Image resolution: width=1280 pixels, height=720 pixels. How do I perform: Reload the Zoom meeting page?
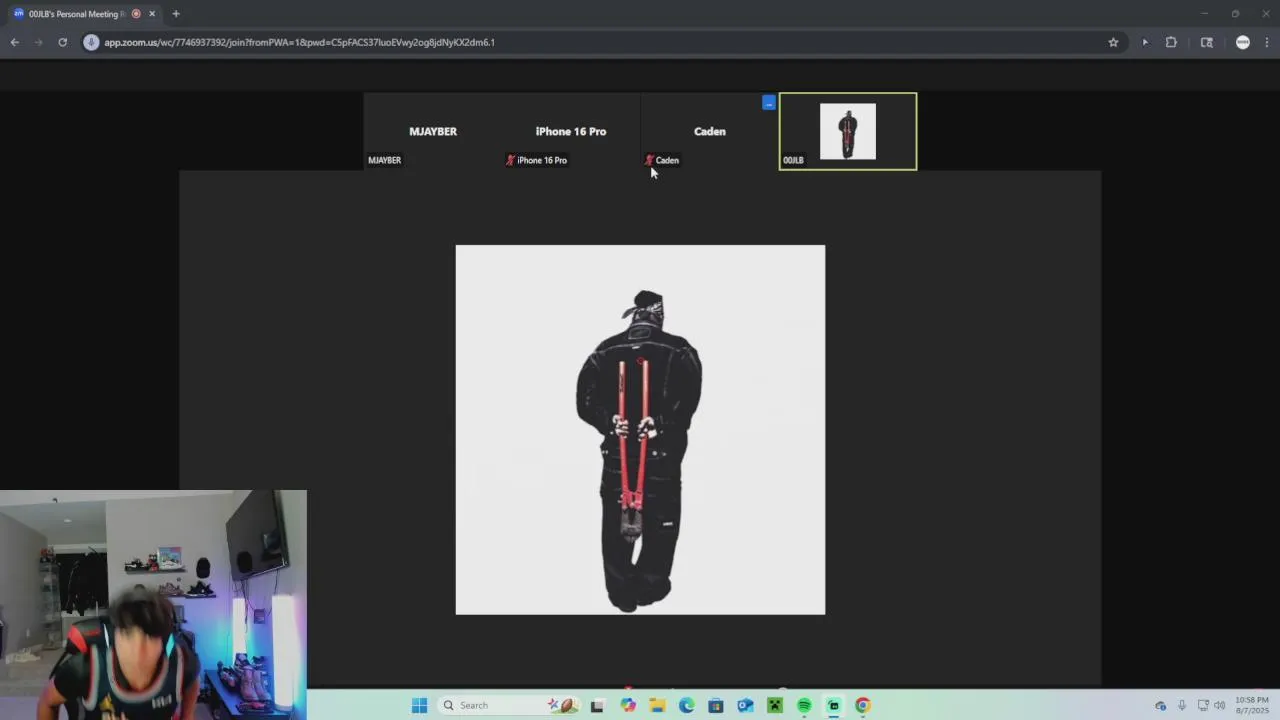[x=62, y=42]
